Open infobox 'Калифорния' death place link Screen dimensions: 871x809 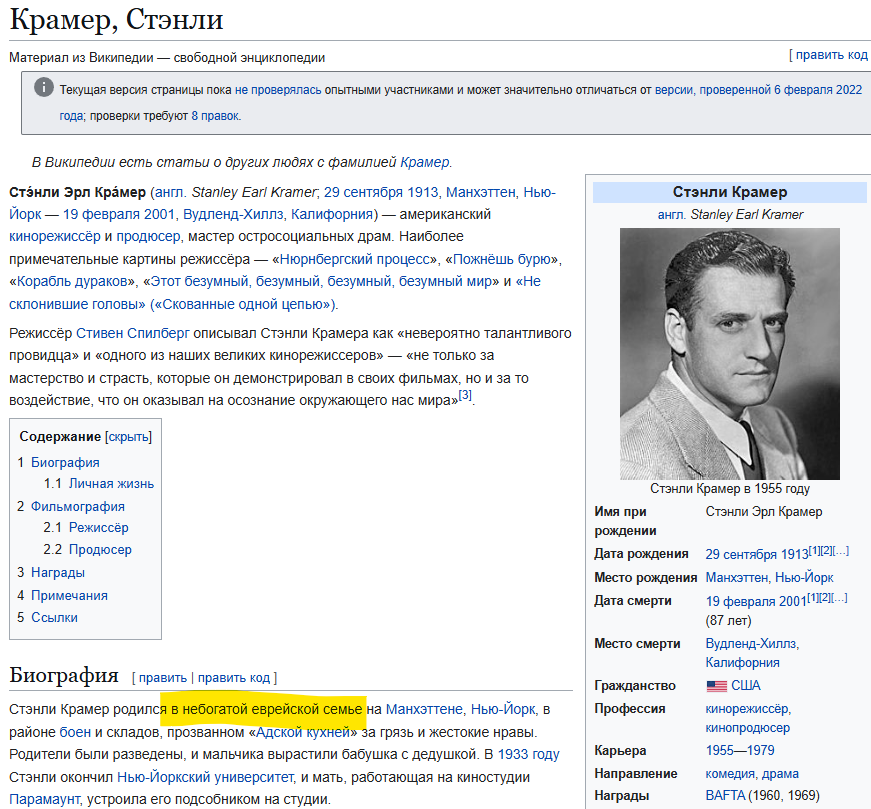pos(742,663)
